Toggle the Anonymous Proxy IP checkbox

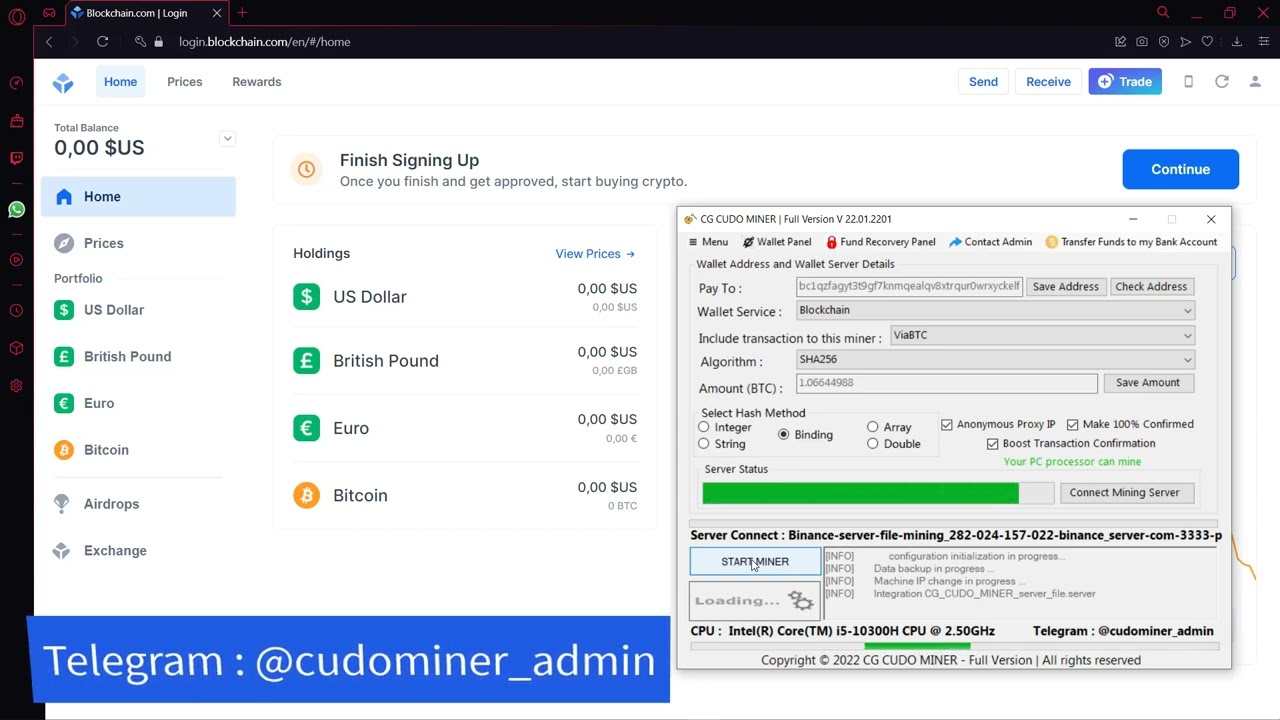(x=947, y=424)
